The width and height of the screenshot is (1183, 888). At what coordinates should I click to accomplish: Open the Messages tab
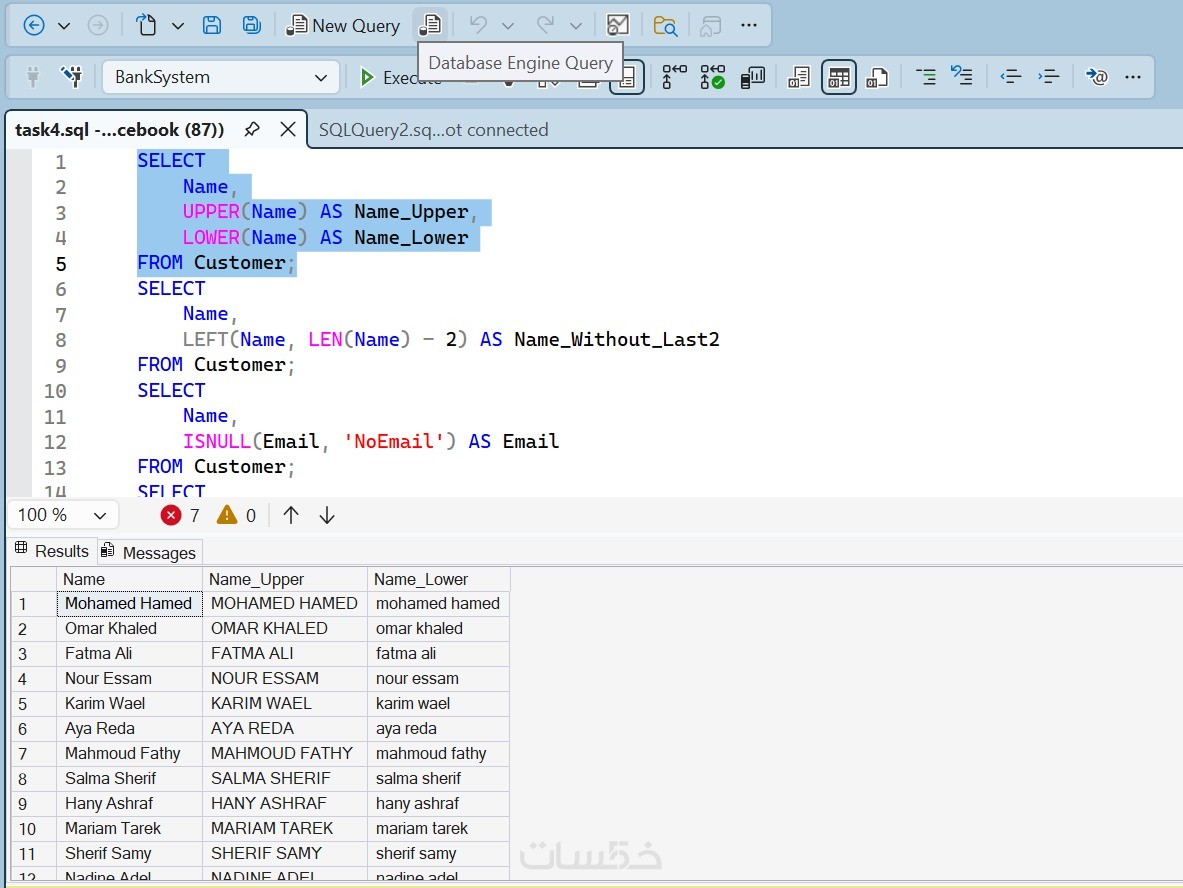pyautogui.click(x=150, y=552)
